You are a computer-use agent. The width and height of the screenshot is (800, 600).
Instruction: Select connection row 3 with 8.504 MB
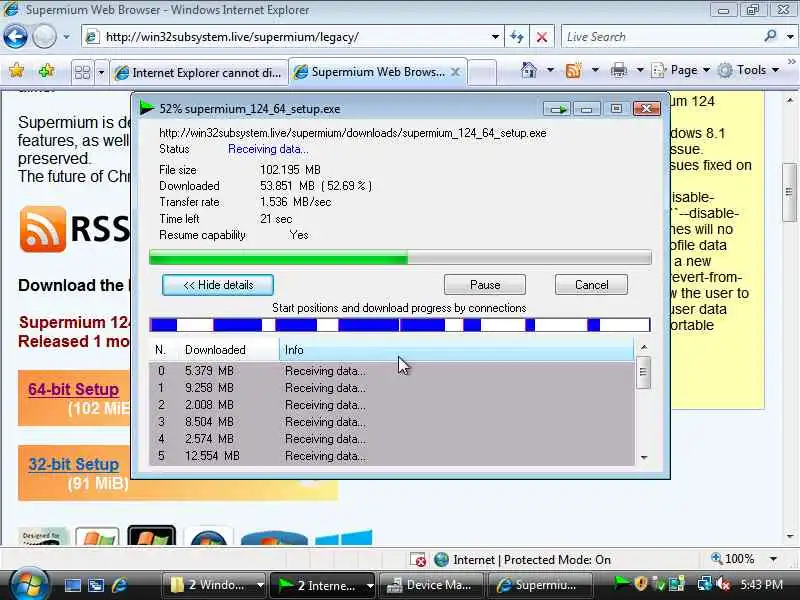click(391, 422)
